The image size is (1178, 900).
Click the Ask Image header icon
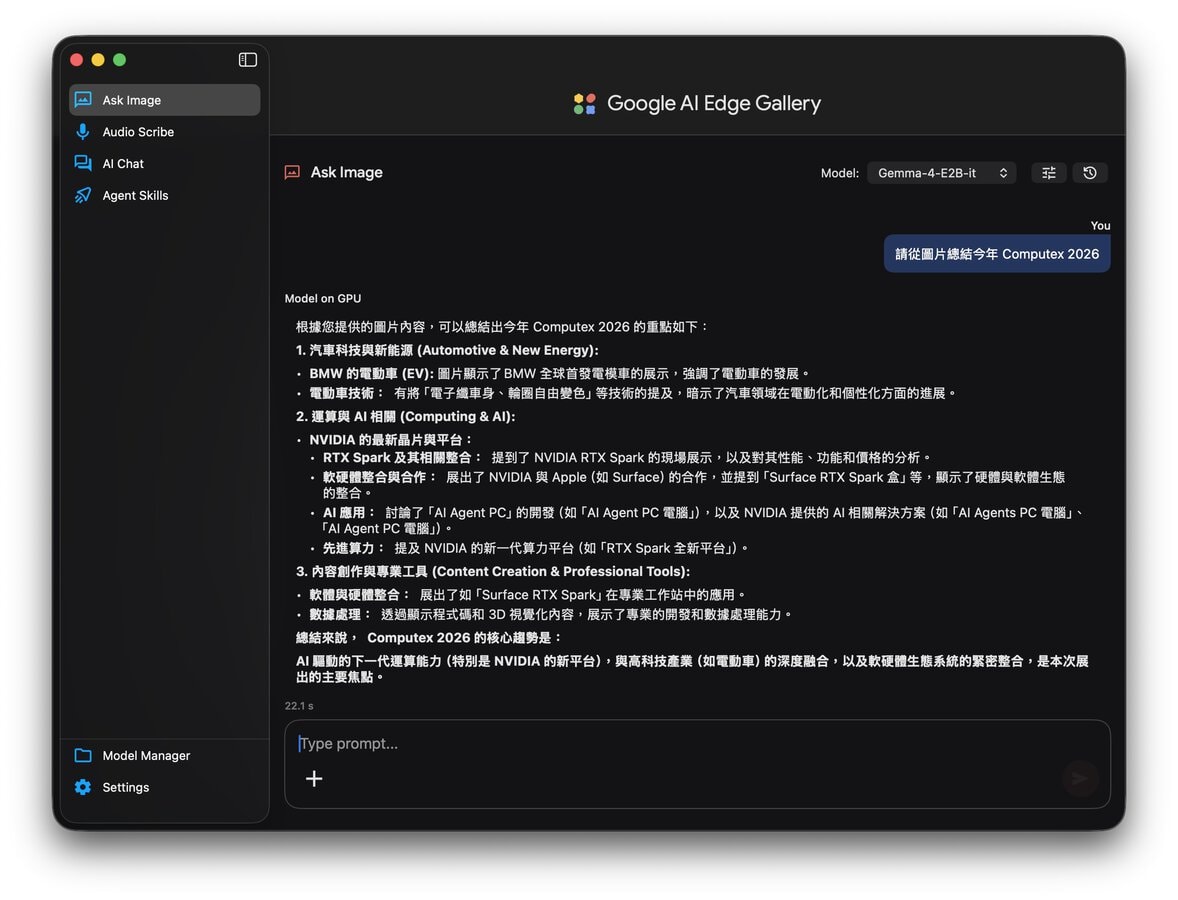point(292,173)
